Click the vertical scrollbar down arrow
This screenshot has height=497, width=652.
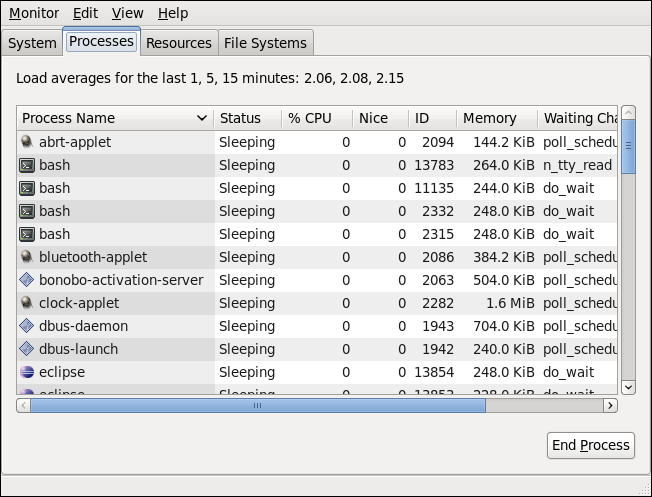(x=628, y=387)
